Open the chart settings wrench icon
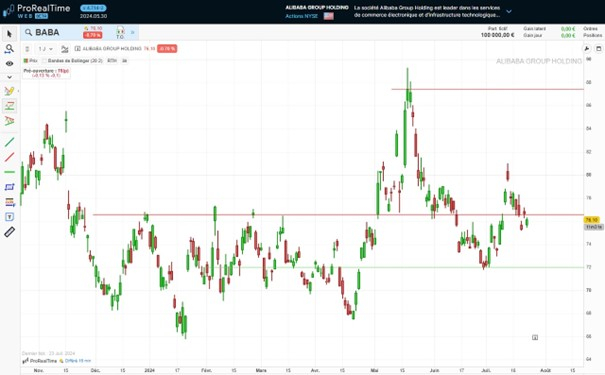This screenshot has height=375, width=605. click(587, 49)
